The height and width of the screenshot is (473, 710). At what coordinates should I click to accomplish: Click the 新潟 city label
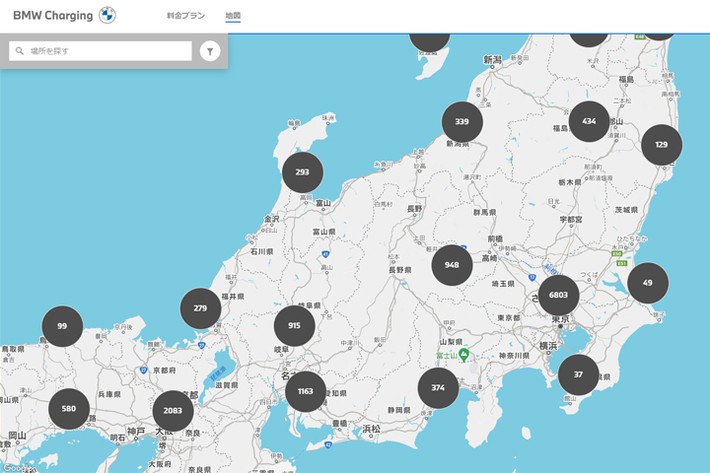click(x=492, y=59)
